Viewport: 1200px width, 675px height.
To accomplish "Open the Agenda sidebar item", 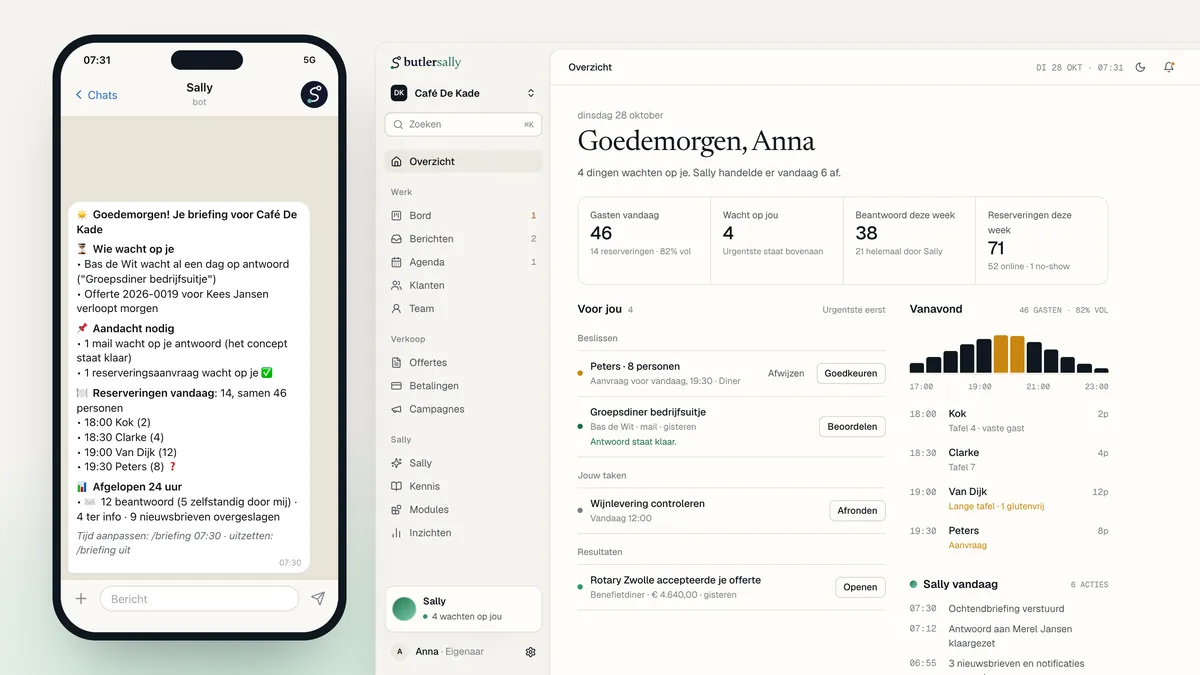I will tap(463, 262).
